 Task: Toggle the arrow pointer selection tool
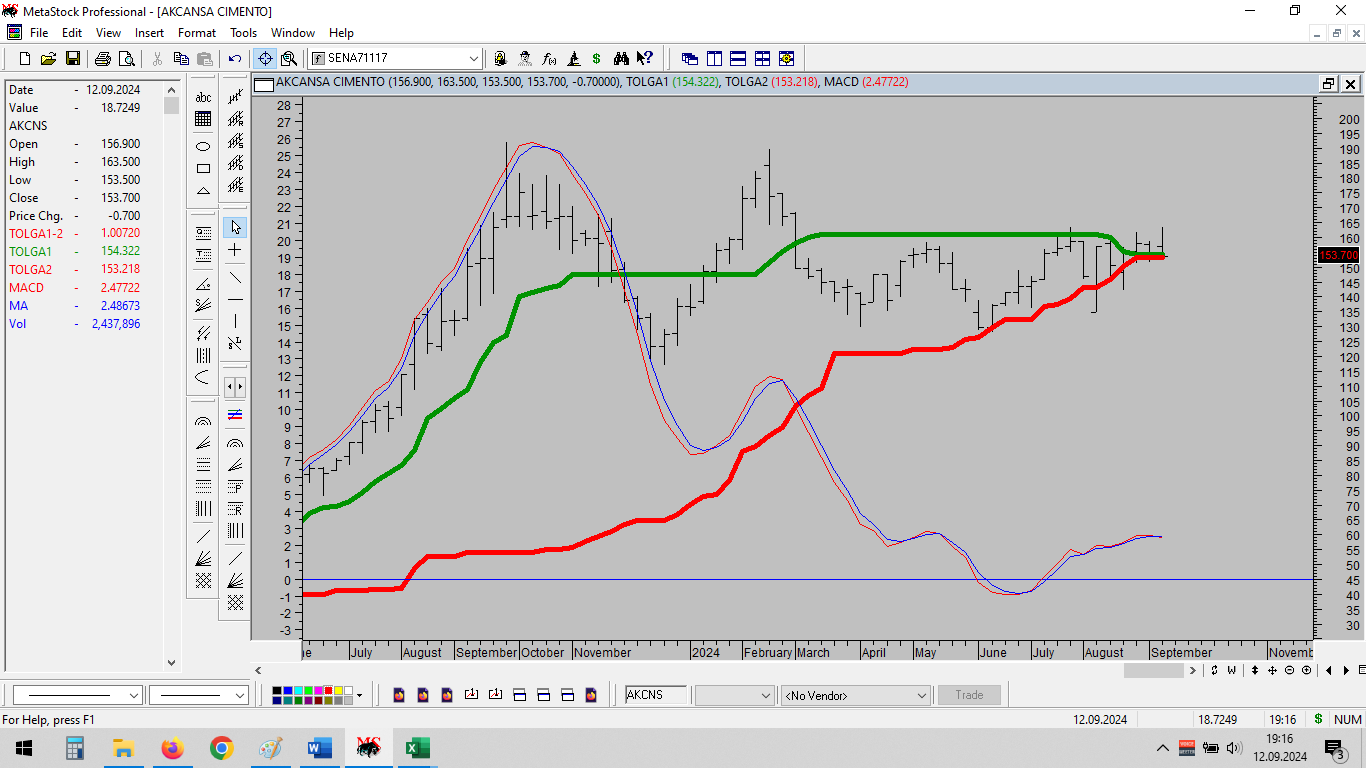point(235,228)
